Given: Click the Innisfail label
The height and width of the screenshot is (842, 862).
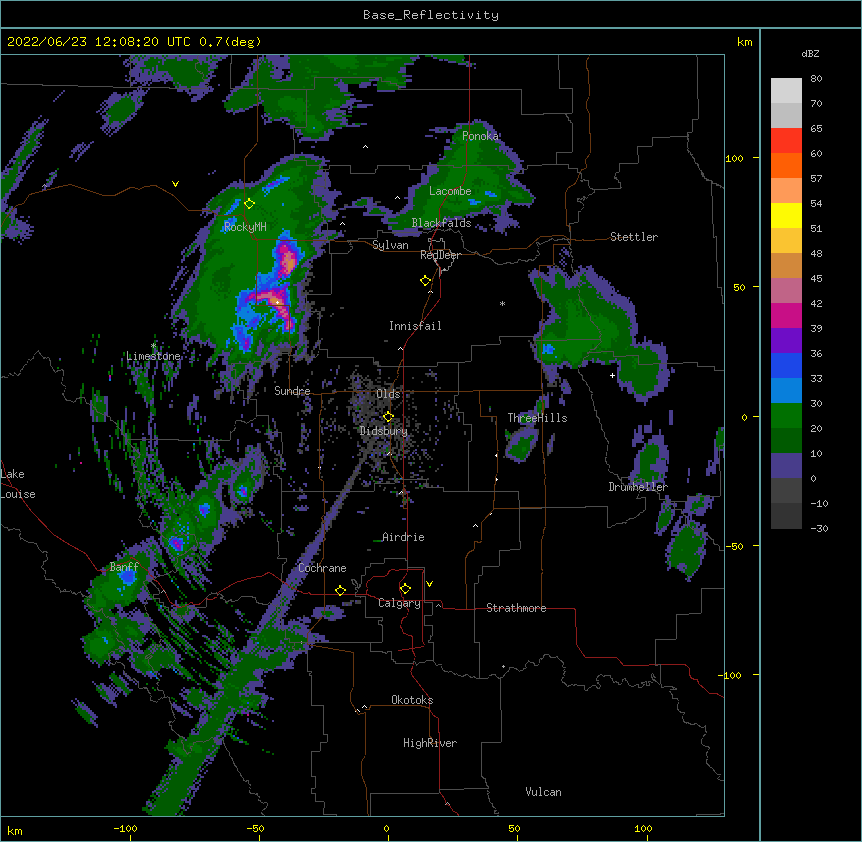Looking at the screenshot, I should (415, 326).
